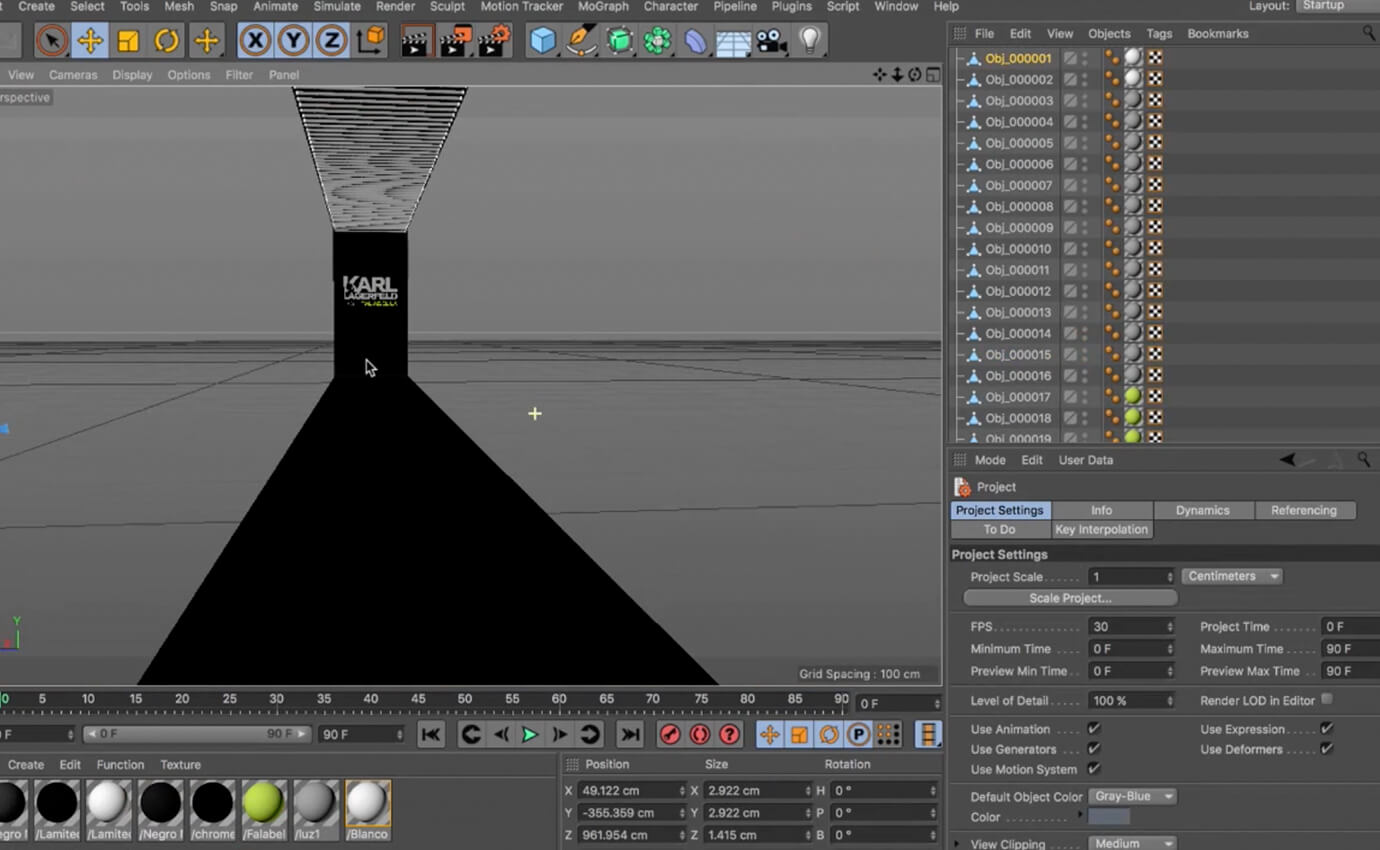
Task: Click the Scale tool icon
Action: (128, 41)
